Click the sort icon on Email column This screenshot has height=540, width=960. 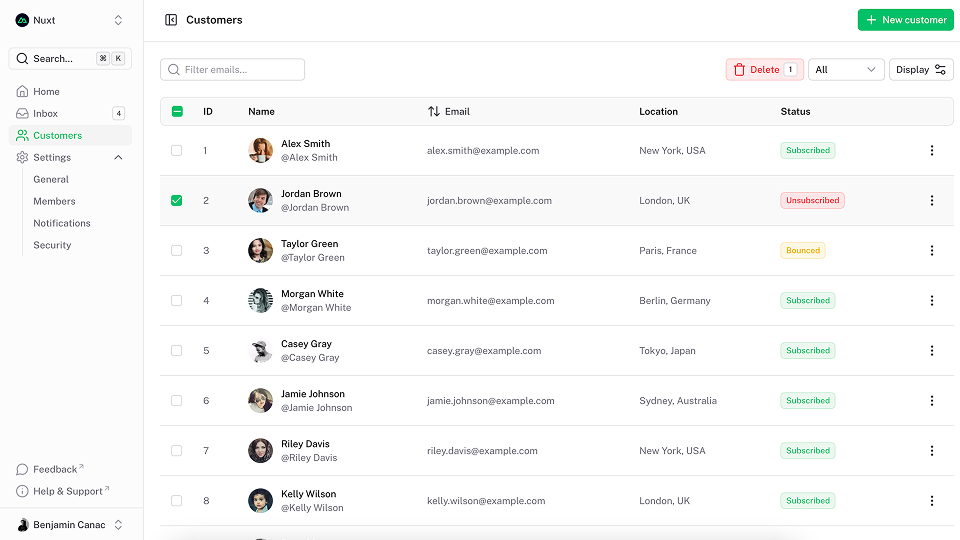434,112
